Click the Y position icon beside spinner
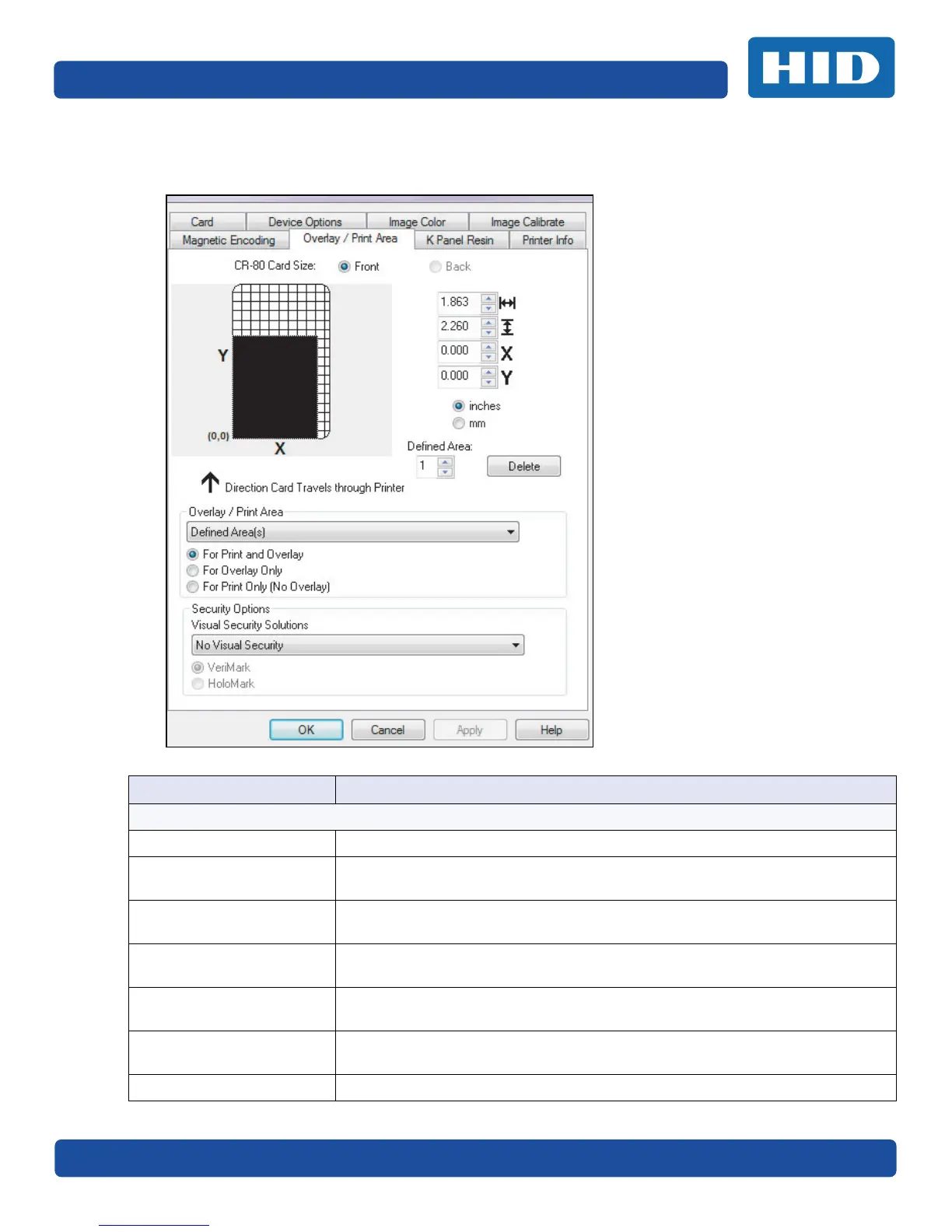Screen dimensions: 952x1232 (x=507, y=378)
